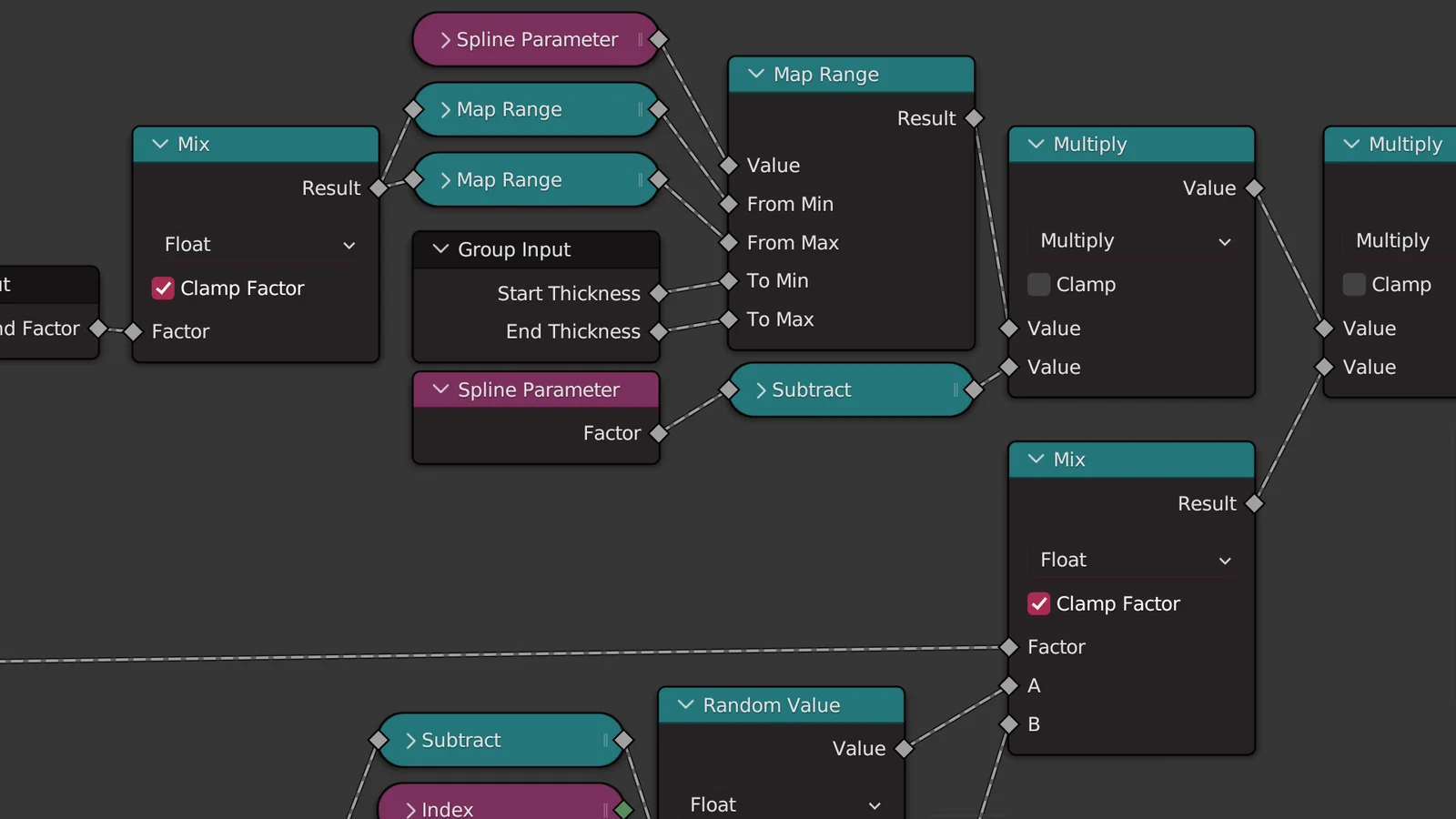Screen dimensions: 1456x819
Task: Click the Start Thickness socket on Group Input
Action: pos(660,293)
